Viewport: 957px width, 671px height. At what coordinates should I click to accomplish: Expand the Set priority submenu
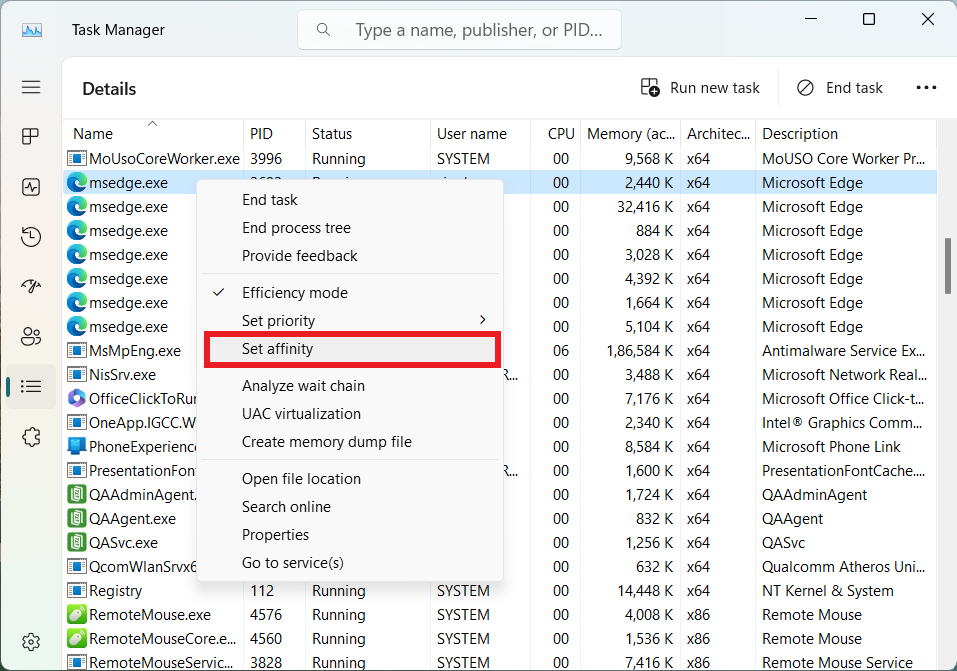(x=351, y=321)
